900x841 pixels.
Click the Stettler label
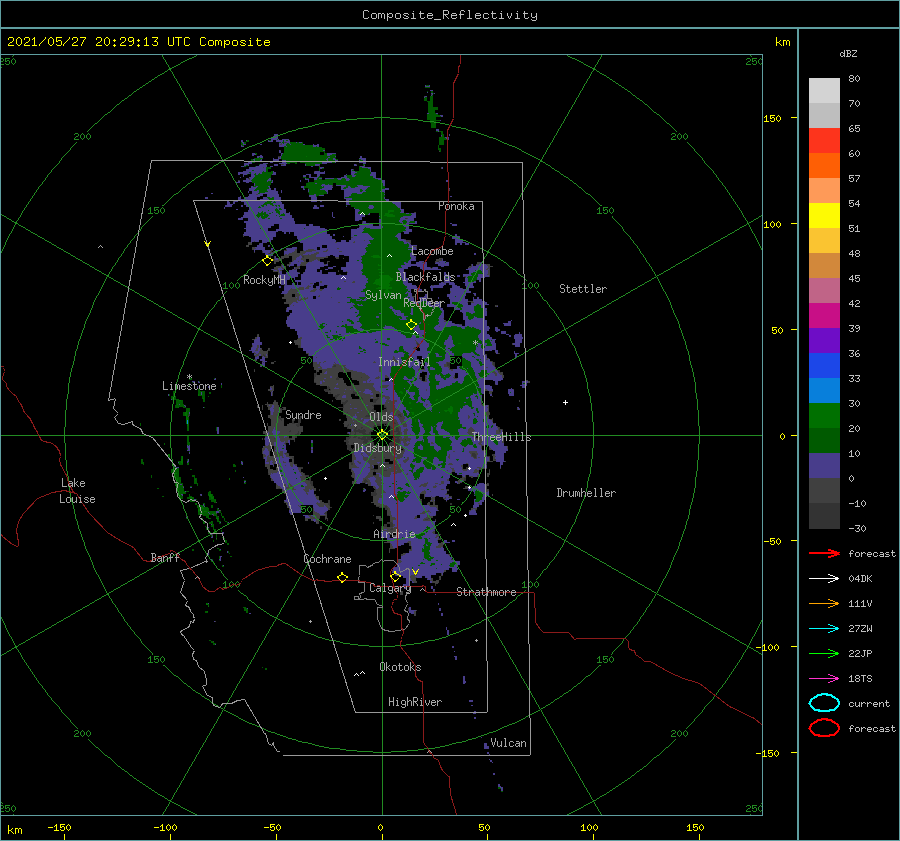coord(583,289)
